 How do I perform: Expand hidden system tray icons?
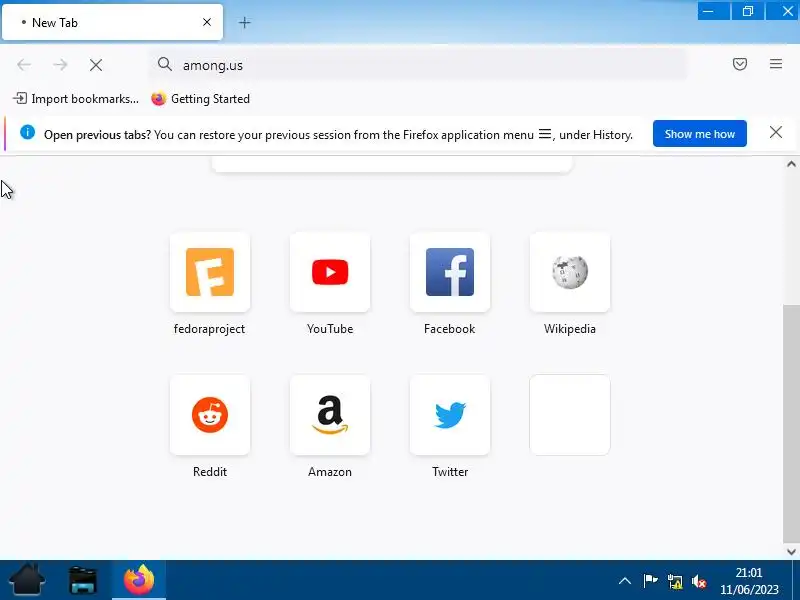point(624,581)
